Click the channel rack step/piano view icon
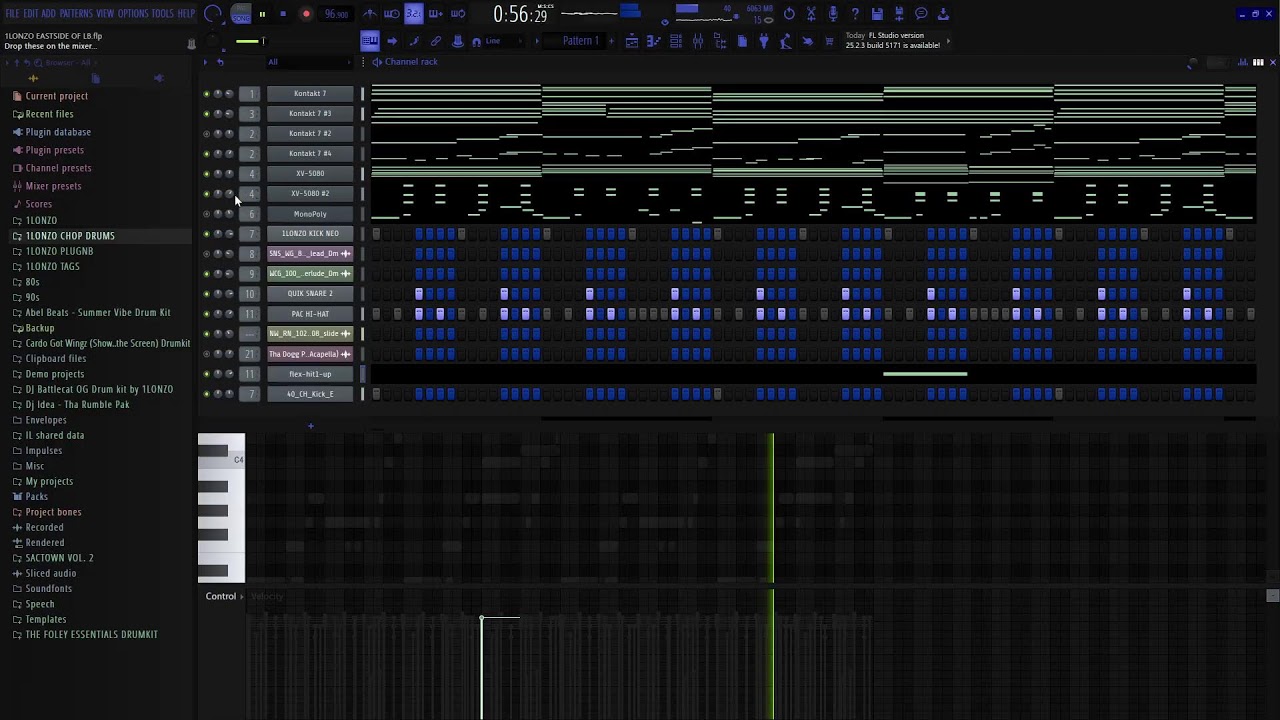1280x720 pixels. click(1256, 62)
